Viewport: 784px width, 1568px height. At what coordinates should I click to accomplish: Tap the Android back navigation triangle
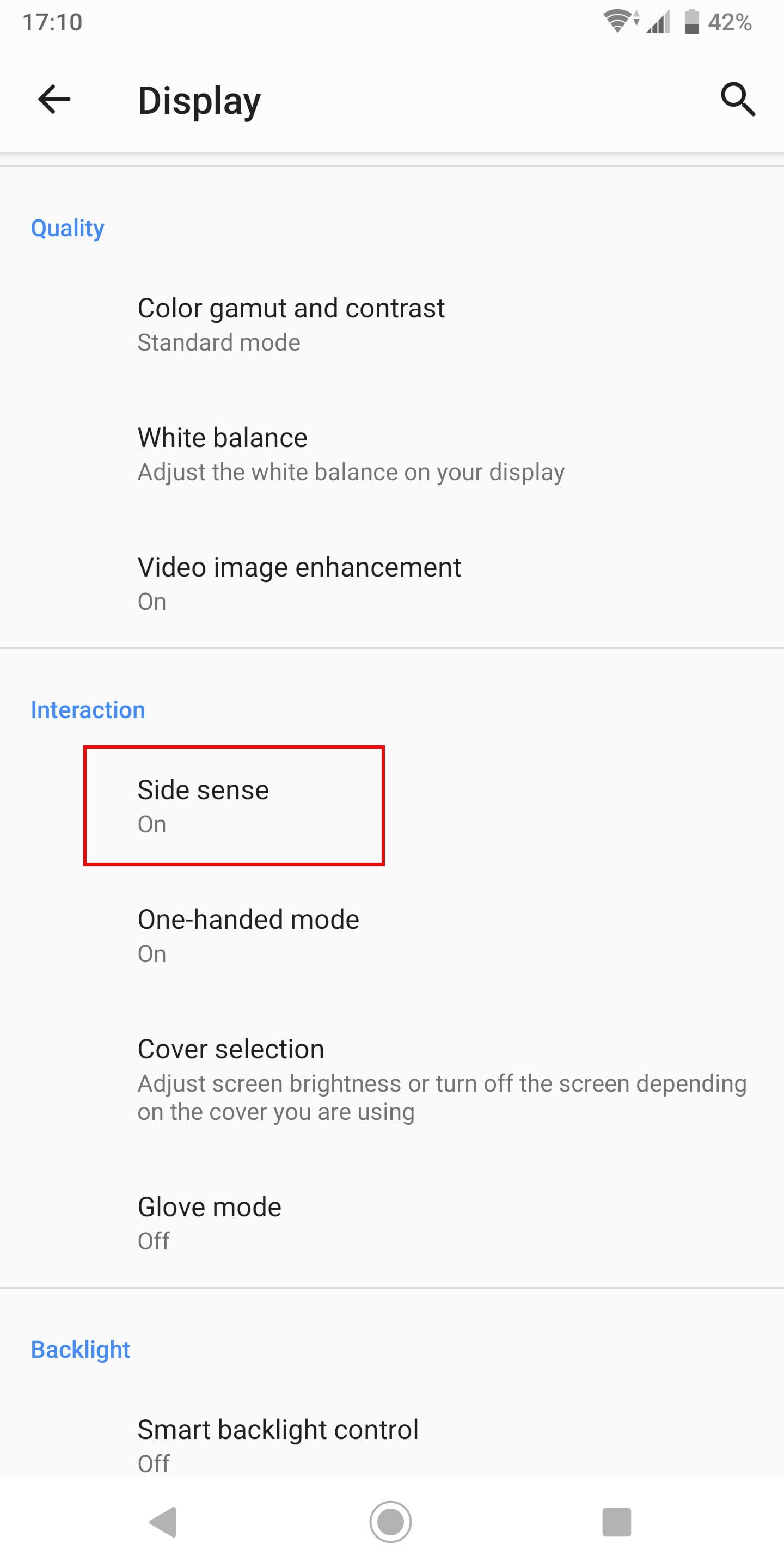tap(163, 1522)
